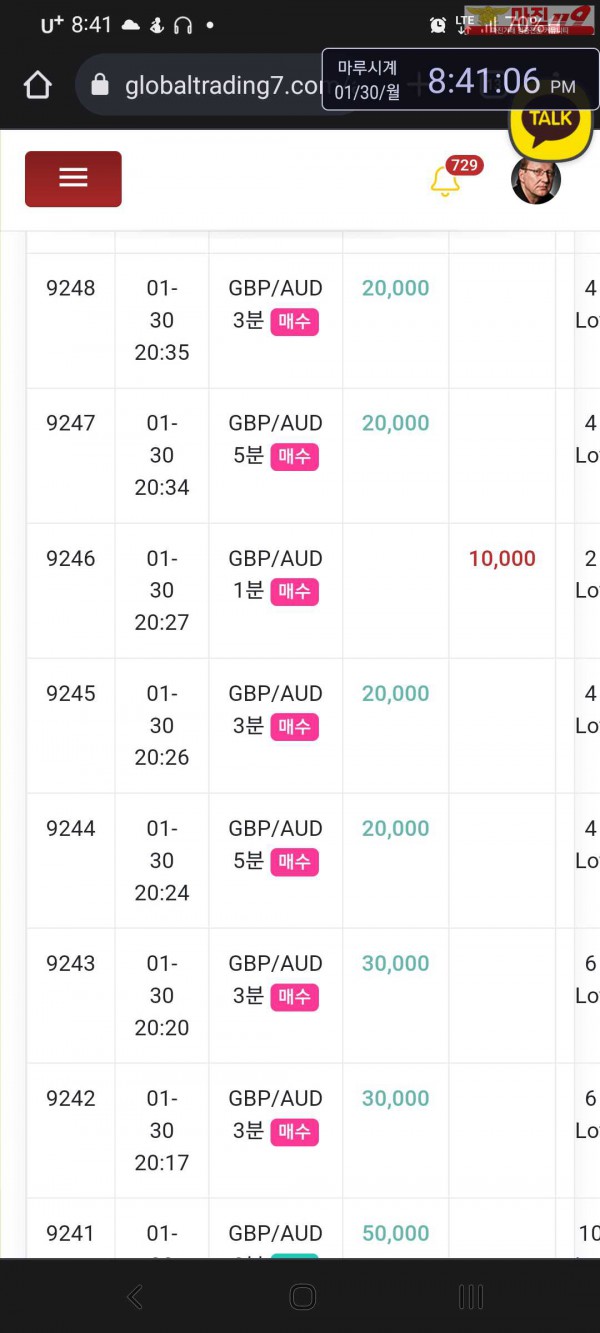The width and height of the screenshot is (600, 1333).
Task: Tap the 매수 badge in row 9244
Action: tap(294, 861)
